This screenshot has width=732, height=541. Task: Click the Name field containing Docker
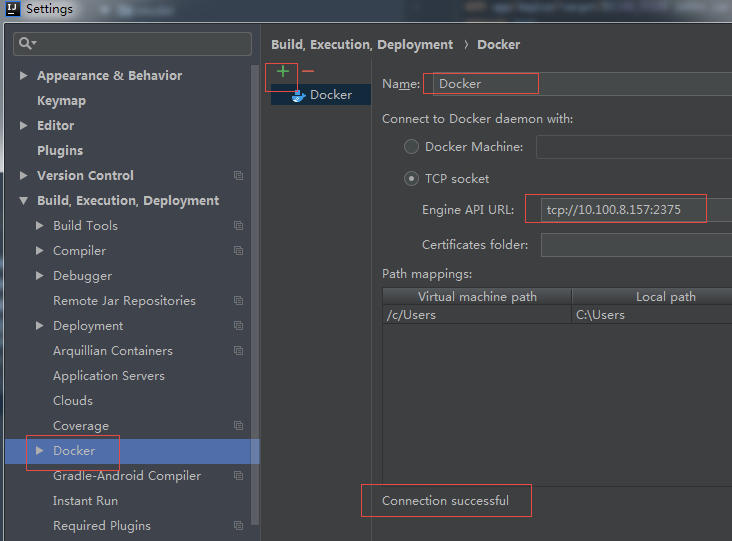(x=582, y=84)
